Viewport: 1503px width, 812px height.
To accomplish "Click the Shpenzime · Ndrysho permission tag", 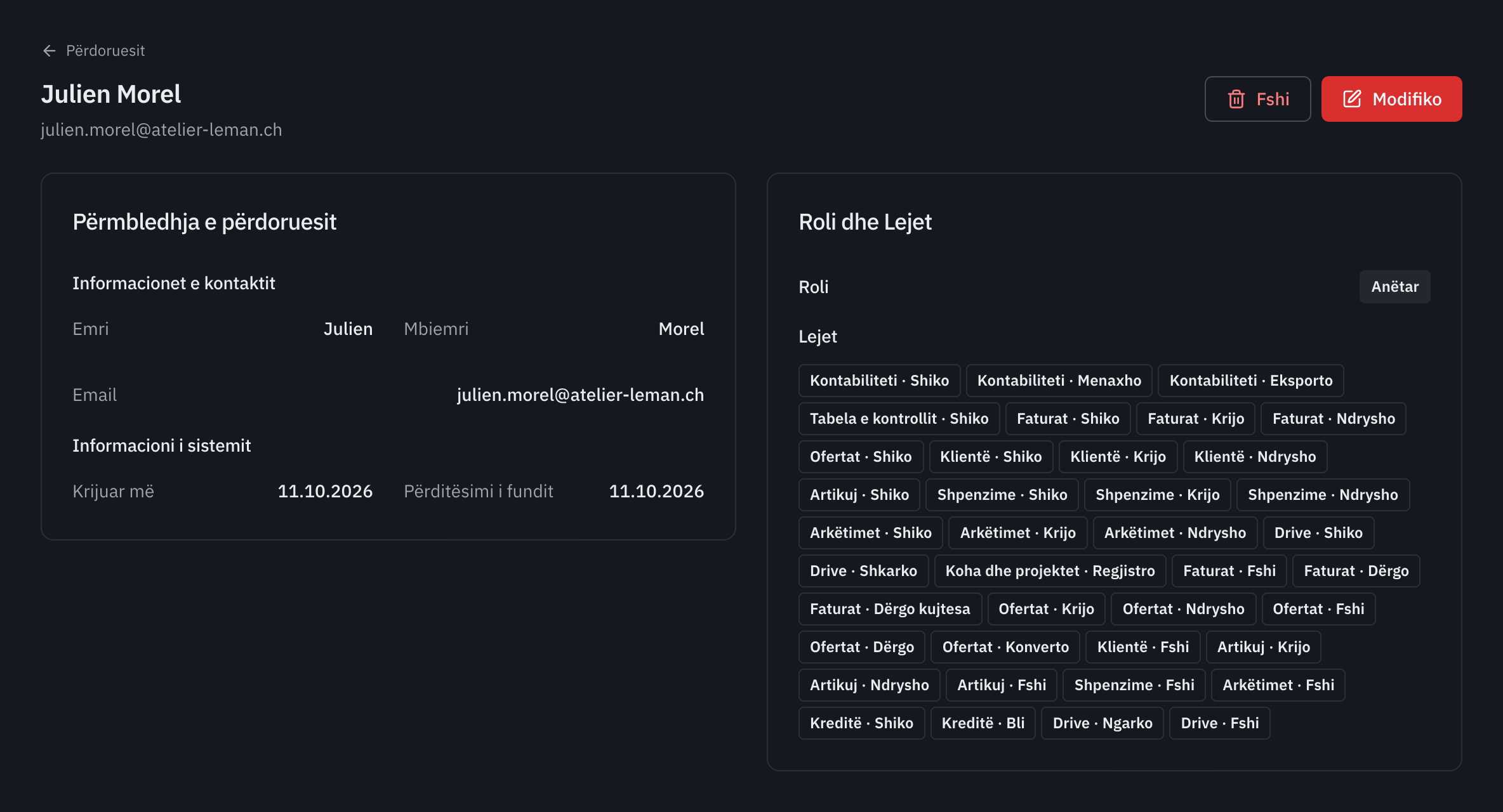I will click(1323, 495).
